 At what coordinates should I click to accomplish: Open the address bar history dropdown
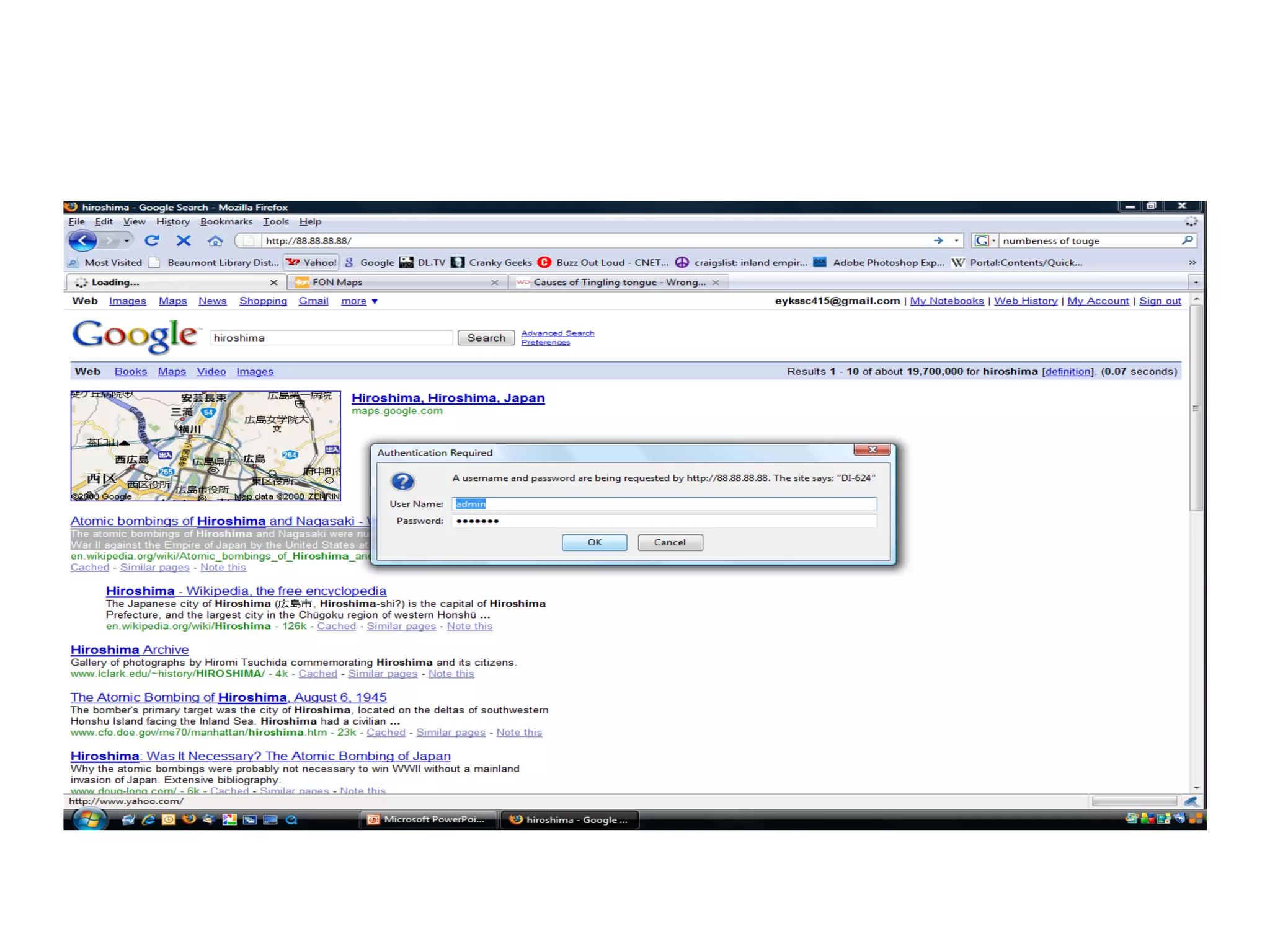(957, 240)
